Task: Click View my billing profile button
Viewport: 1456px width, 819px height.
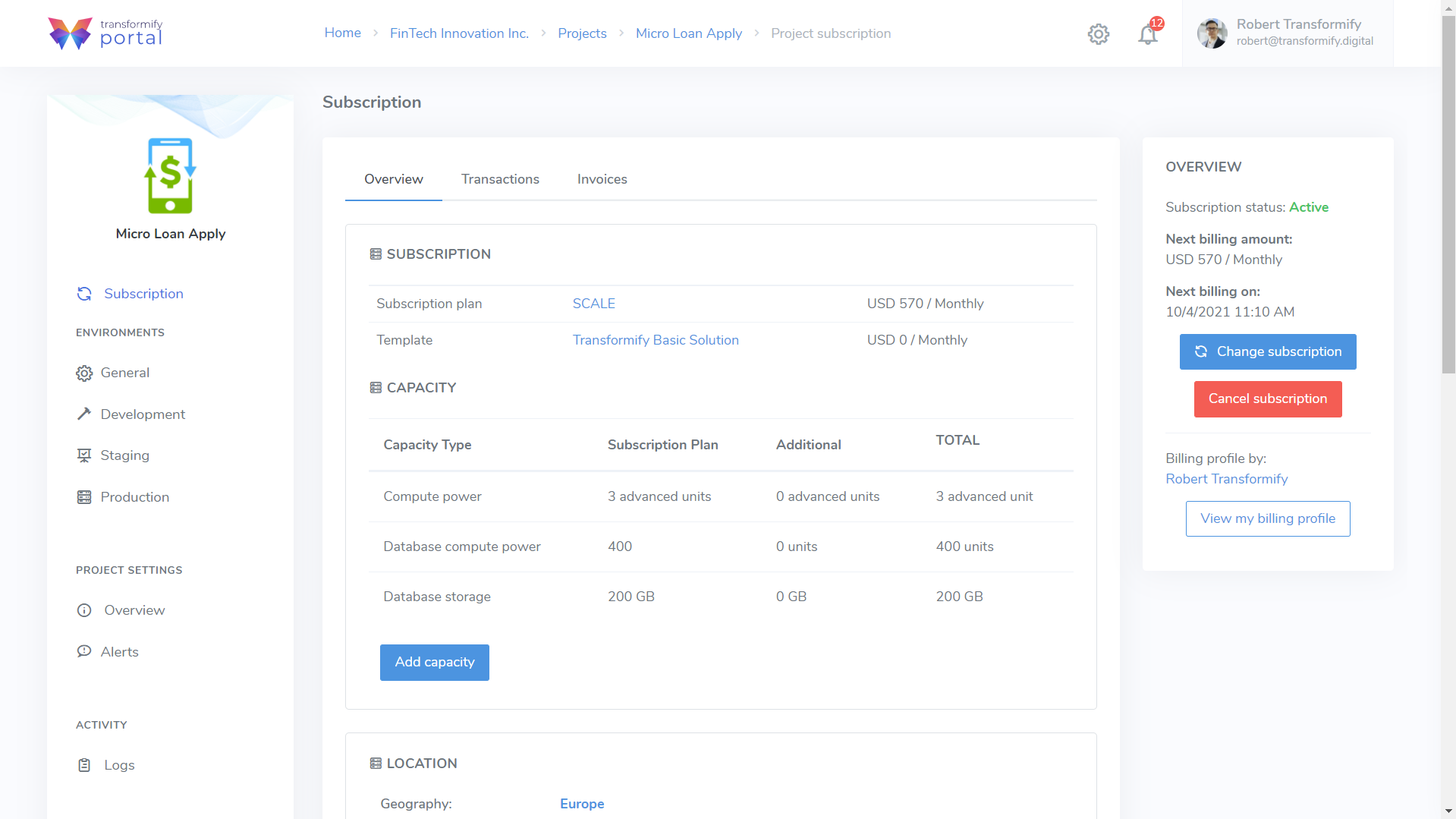Action: (1267, 519)
